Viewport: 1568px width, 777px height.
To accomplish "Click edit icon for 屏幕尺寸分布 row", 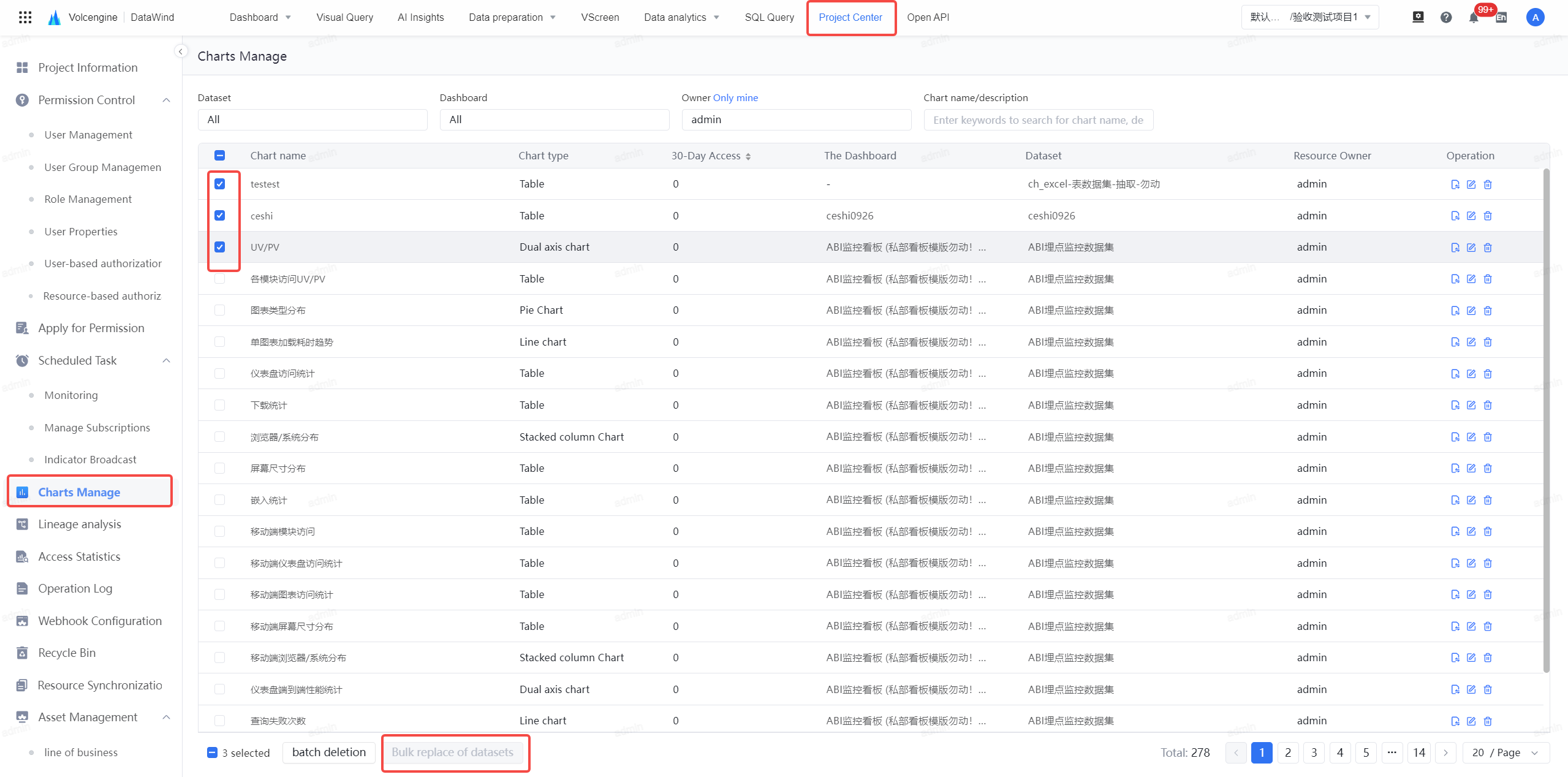I will (x=1471, y=468).
